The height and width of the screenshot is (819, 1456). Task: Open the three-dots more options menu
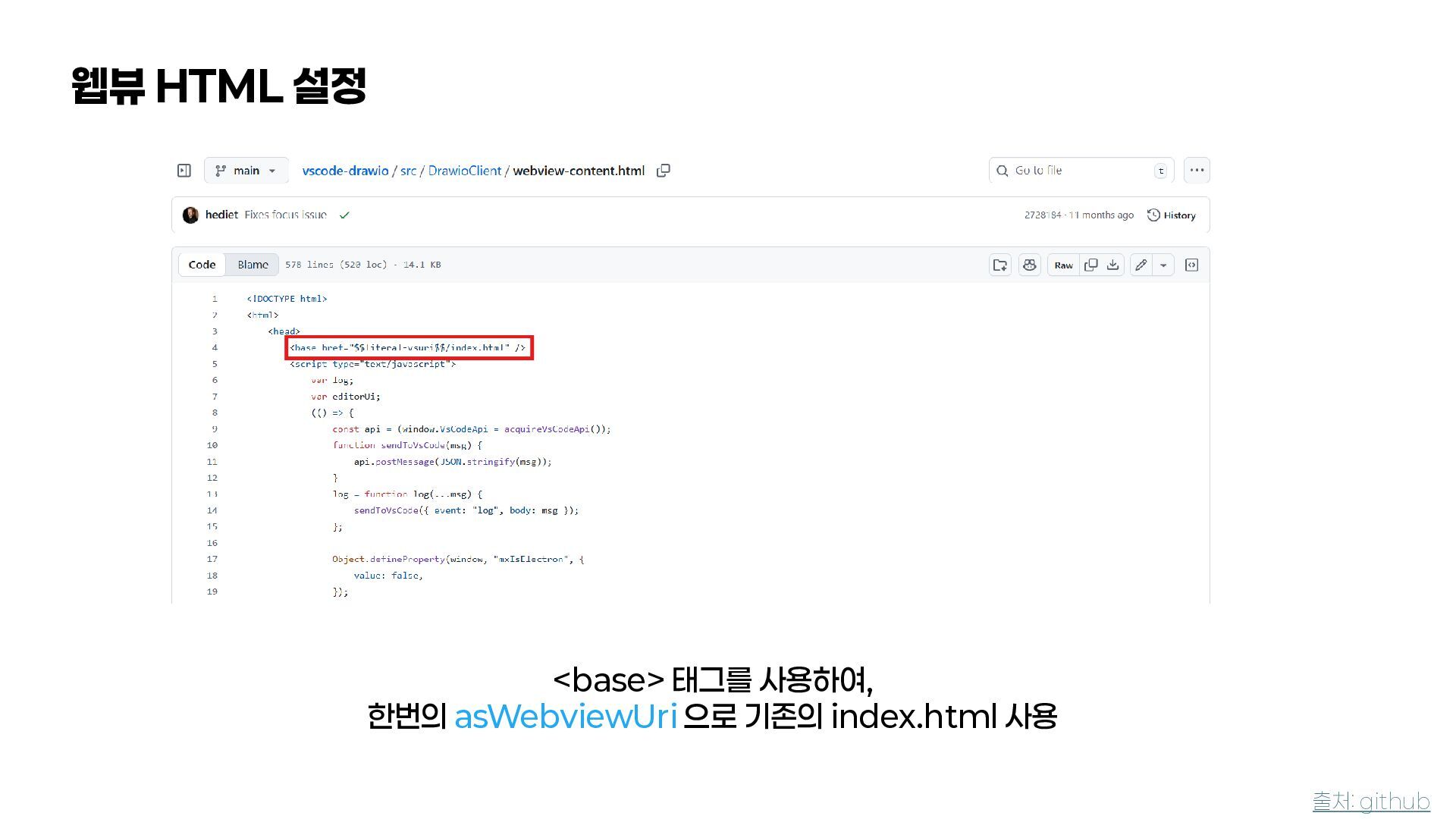[x=1197, y=171]
